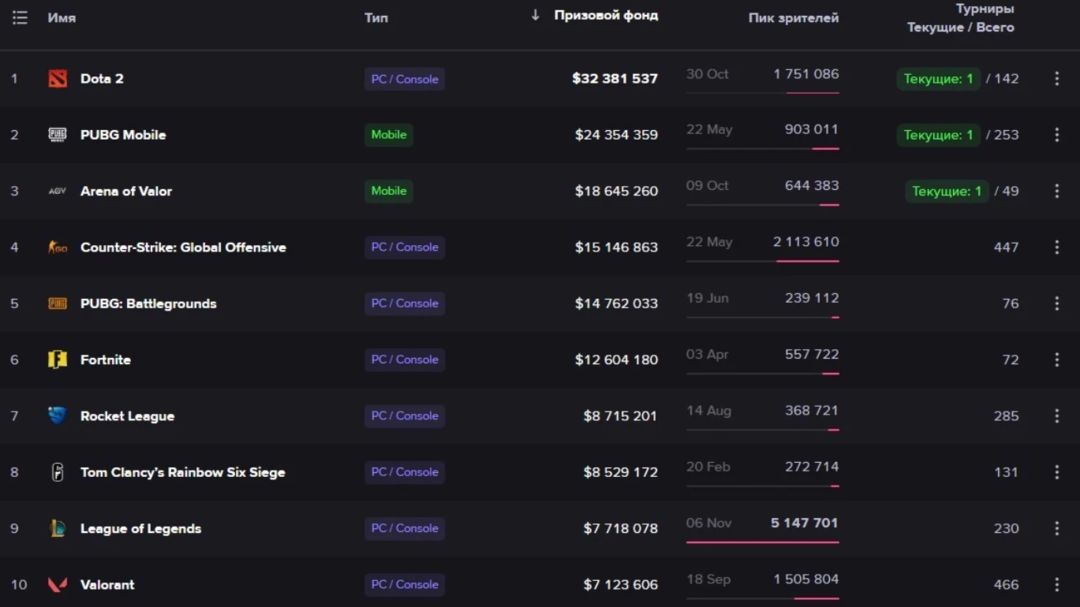Image resolution: width=1080 pixels, height=607 pixels.
Task: Open the list view icon beside Имя
Action: coord(20,17)
